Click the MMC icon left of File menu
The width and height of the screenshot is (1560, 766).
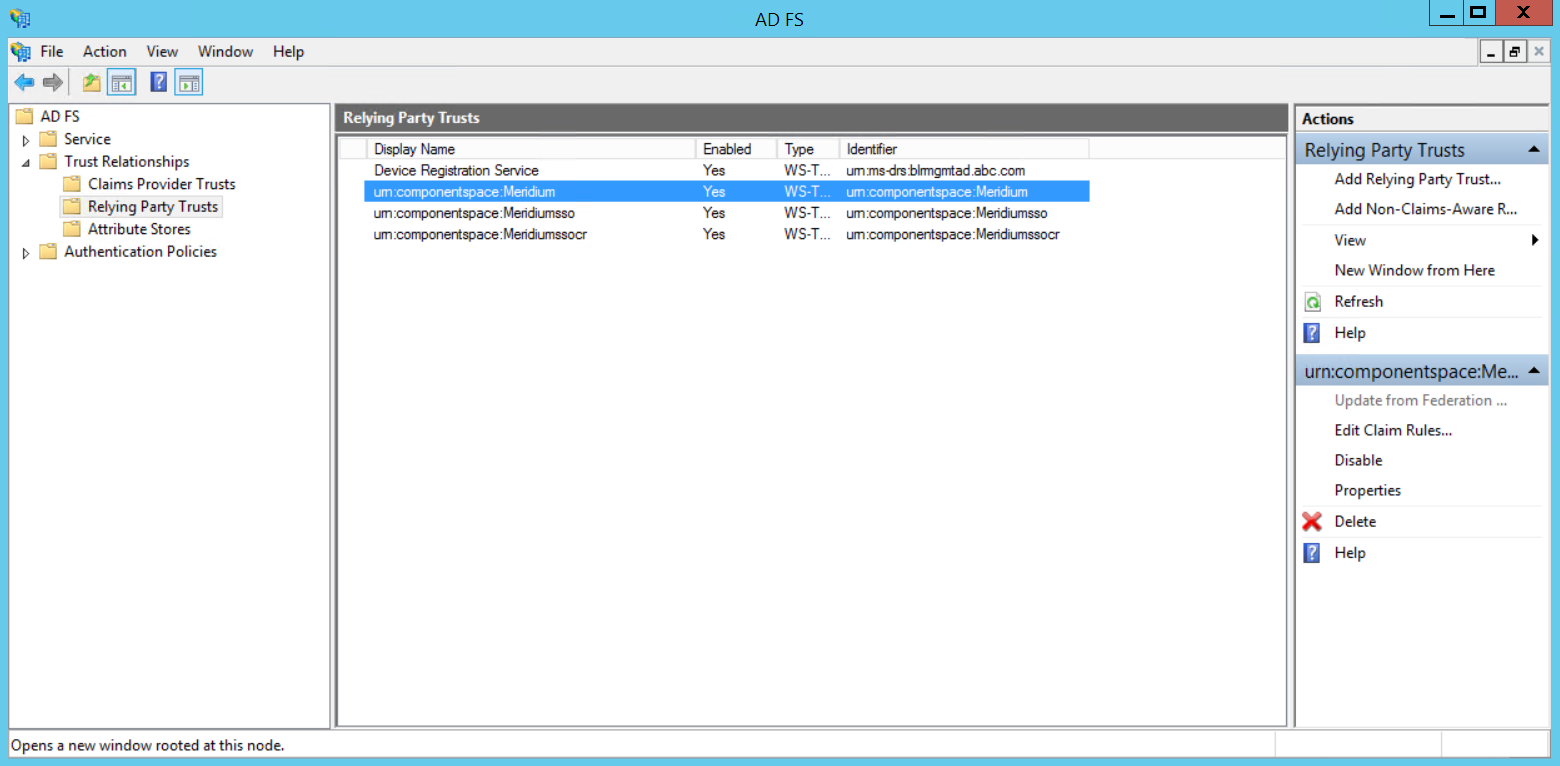pyautogui.click(x=20, y=51)
